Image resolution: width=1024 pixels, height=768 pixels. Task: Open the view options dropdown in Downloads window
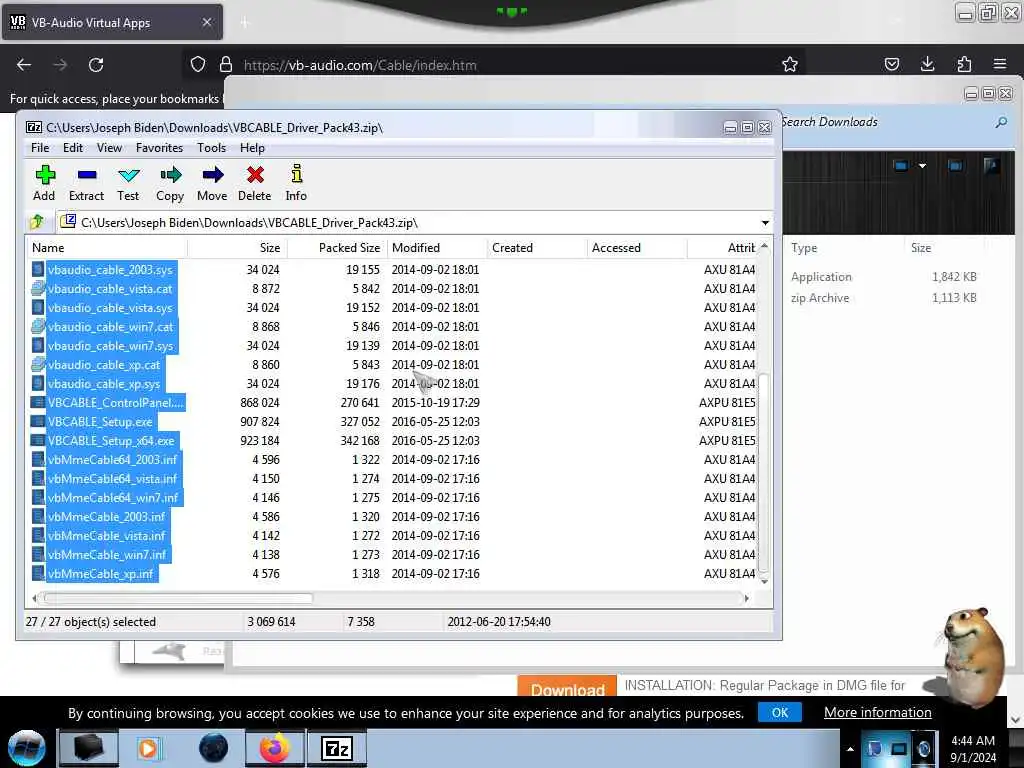[x=922, y=166]
